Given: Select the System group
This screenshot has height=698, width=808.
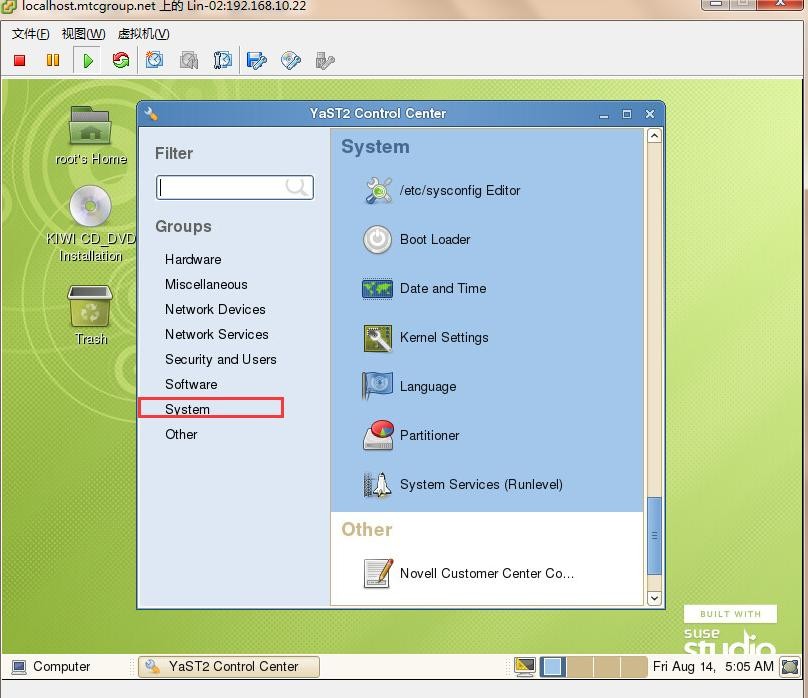Looking at the screenshot, I should click(x=188, y=409).
